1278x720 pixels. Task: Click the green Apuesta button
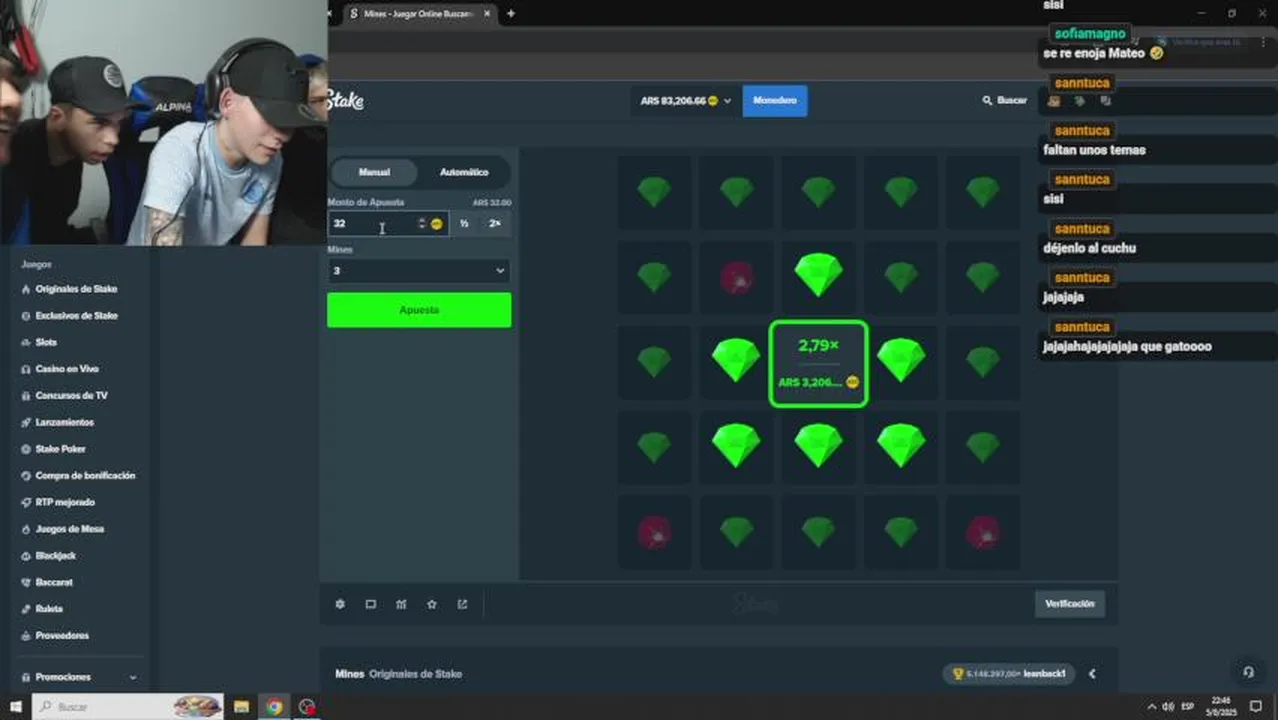[419, 310]
